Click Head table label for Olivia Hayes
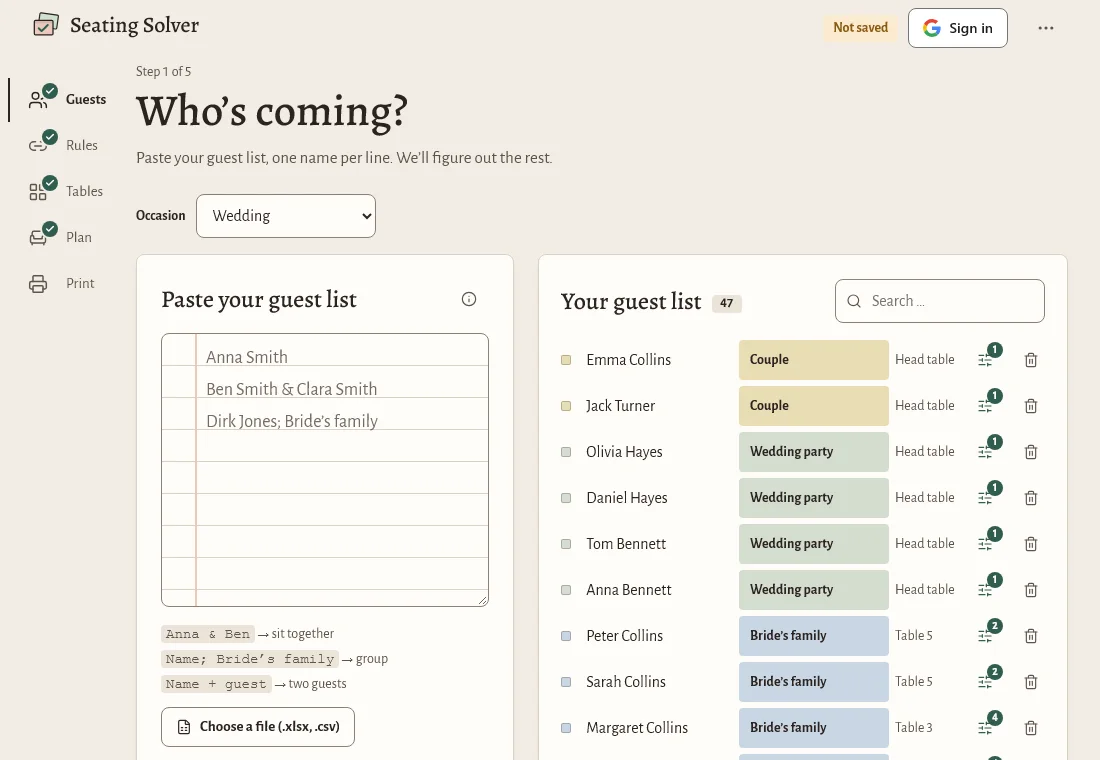Viewport: 1100px width, 760px height. (x=925, y=452)
